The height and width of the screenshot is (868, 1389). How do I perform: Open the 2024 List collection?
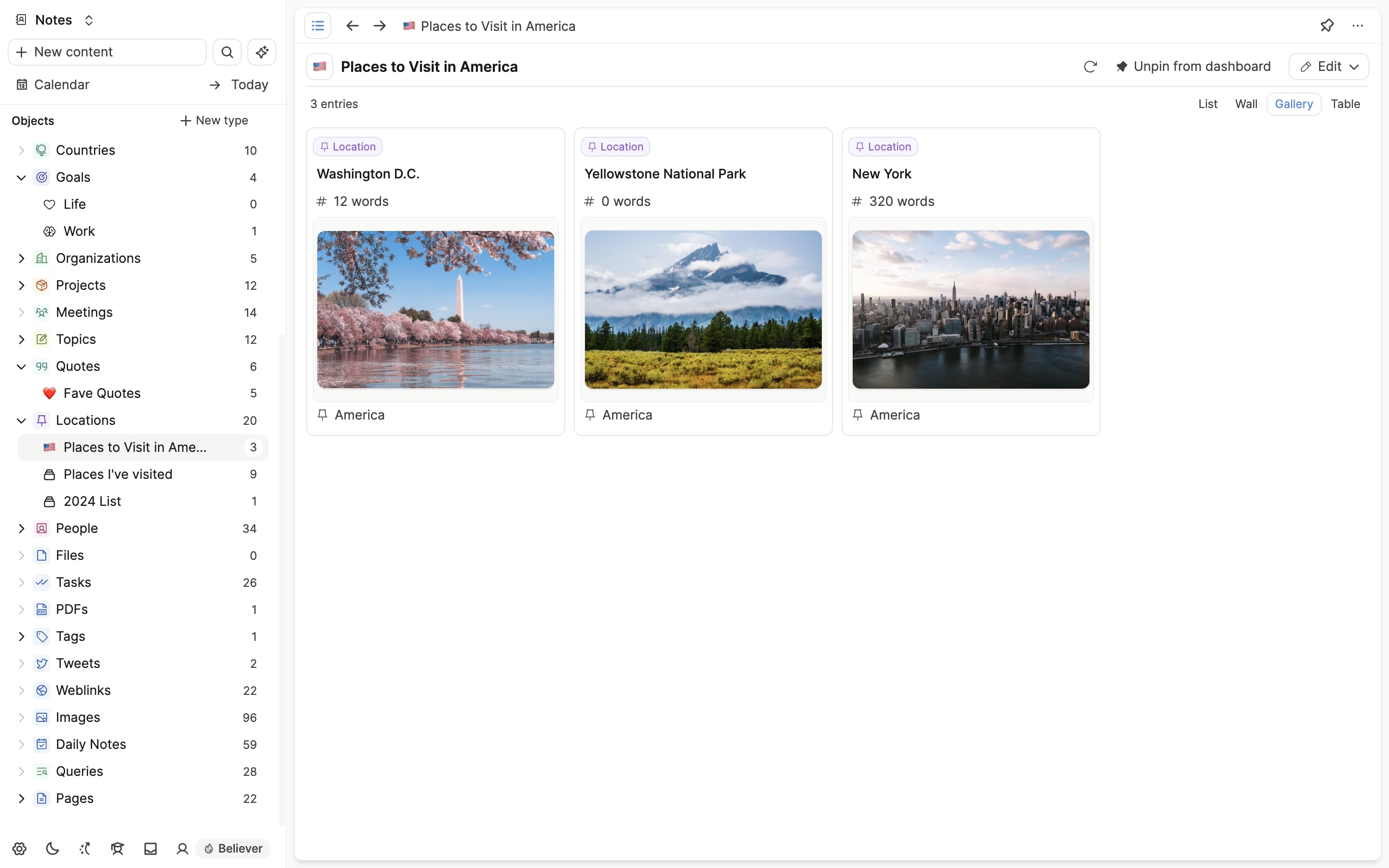pyautogui.click(x=143, y=501)
